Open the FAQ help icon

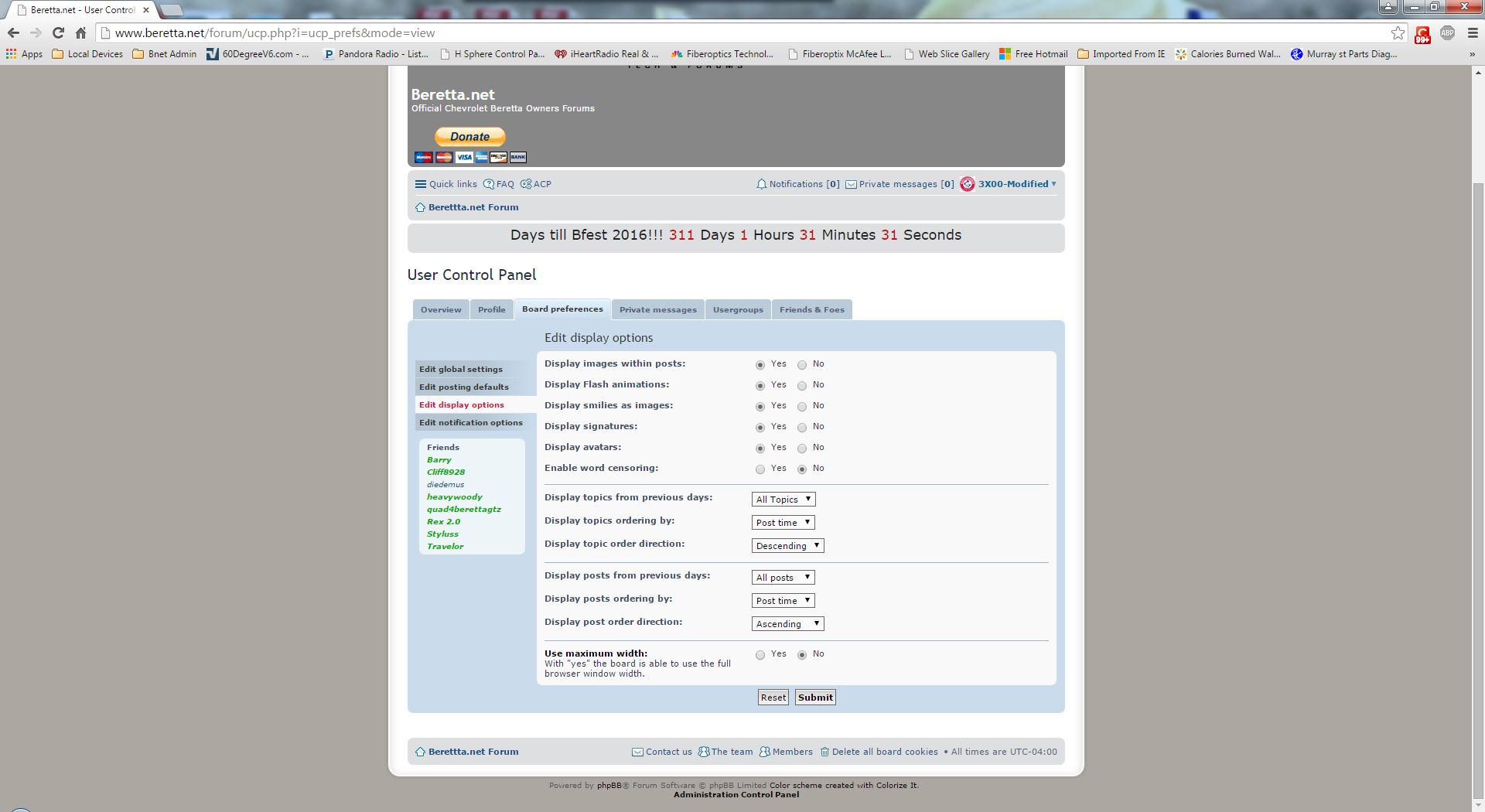(489, 184)
